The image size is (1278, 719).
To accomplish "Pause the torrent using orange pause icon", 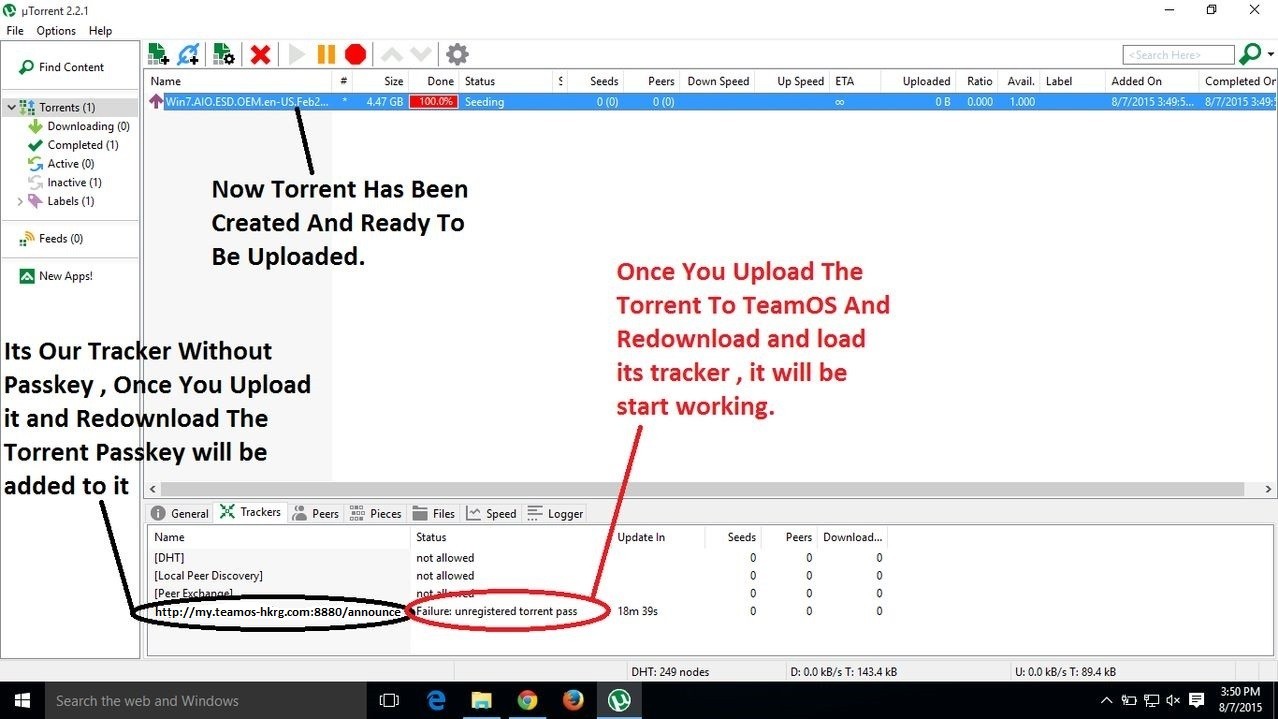I will pos(326,54).
